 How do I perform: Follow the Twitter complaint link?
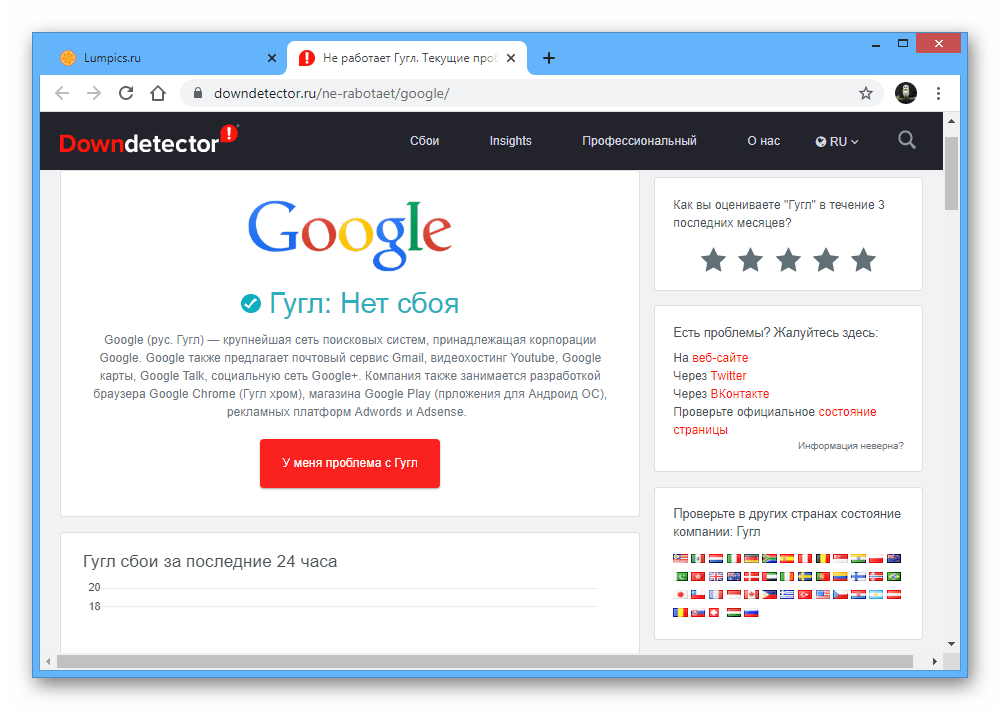(x=728, y=376)
